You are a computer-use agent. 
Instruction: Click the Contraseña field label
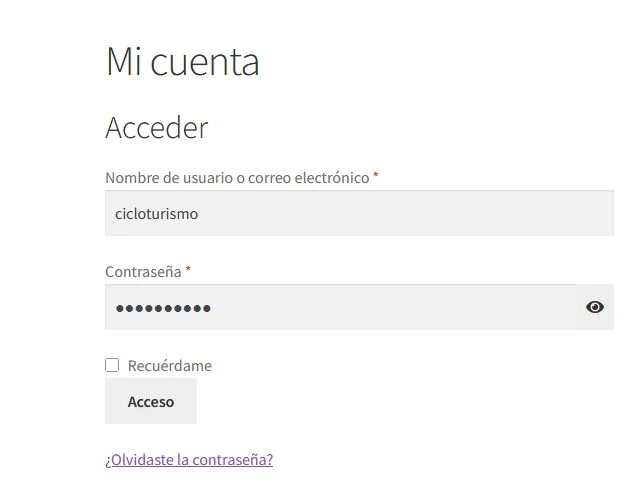pyautogui.click(x=143, y=272)
